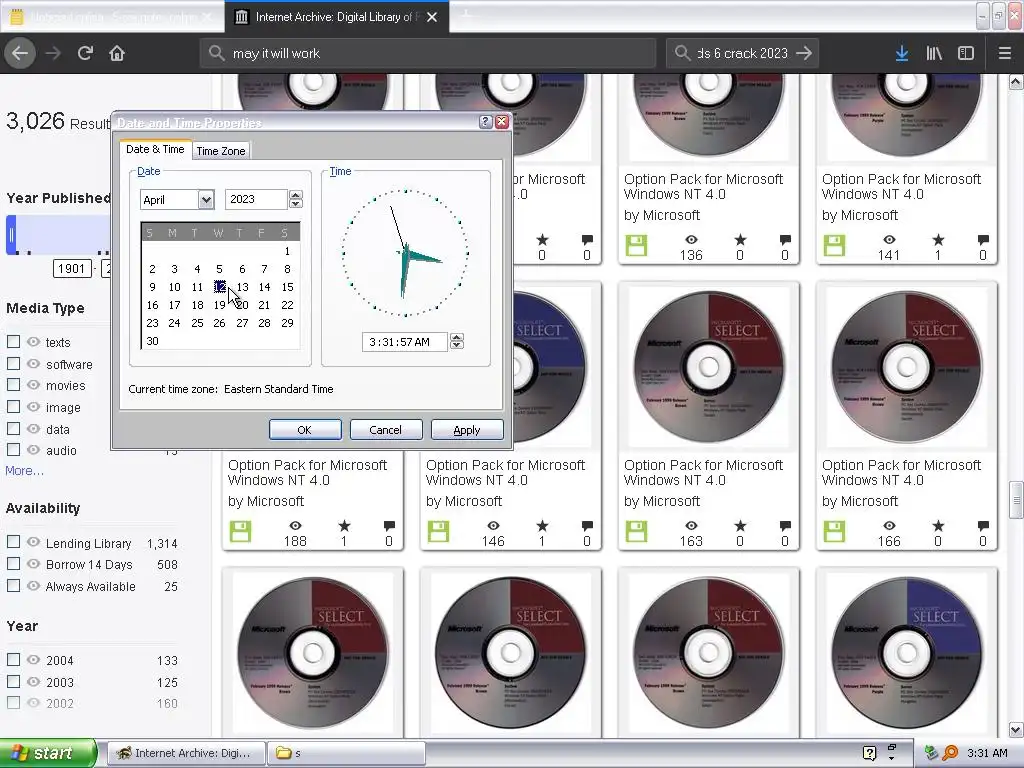Check the 2004 year checkbox
Screen dimensions: 1024x768
tap(13, 660)
